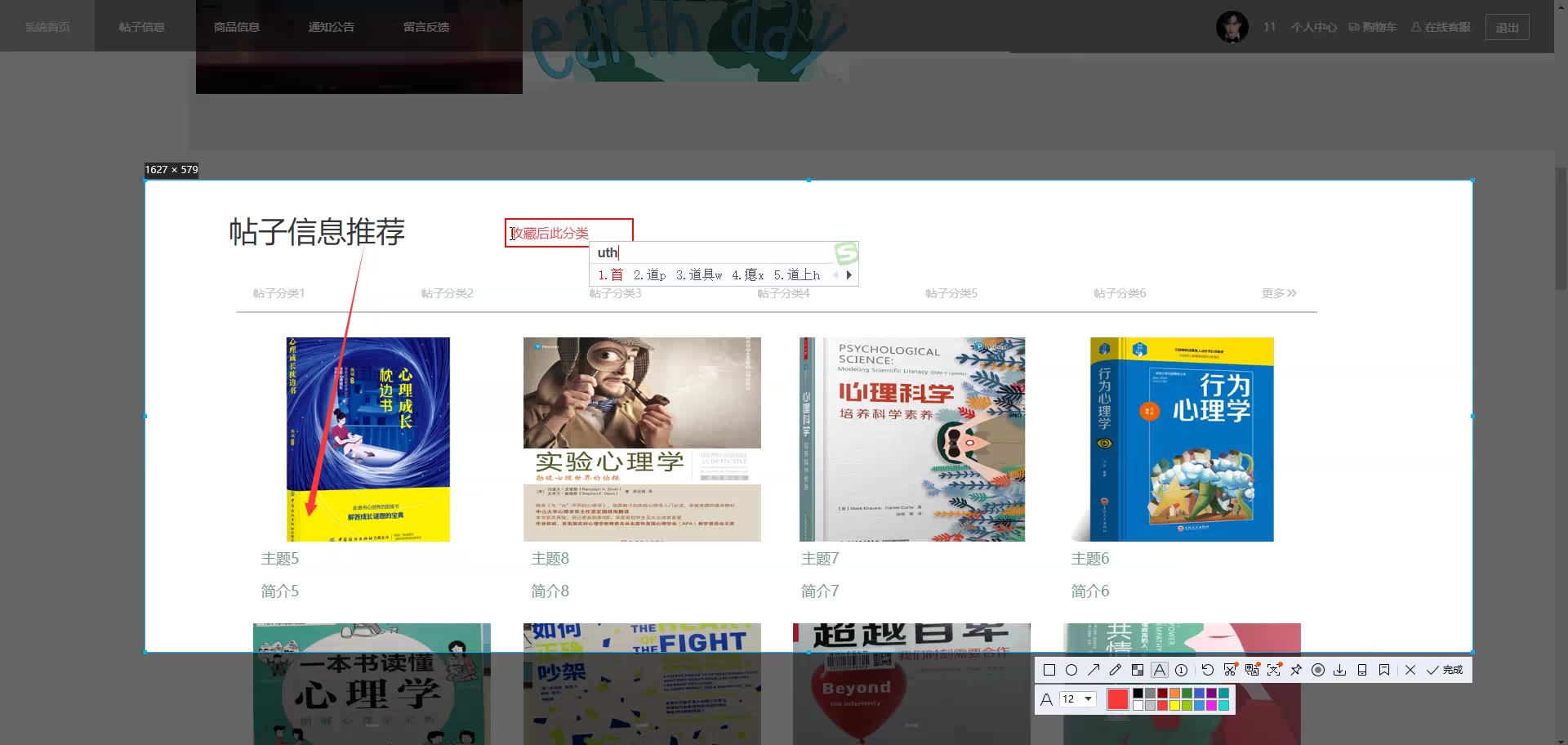Image resolution: width=1568 pixels, height=745 pixels.
Task: Open the screenshot translate tool
Action: [1252, 670]
